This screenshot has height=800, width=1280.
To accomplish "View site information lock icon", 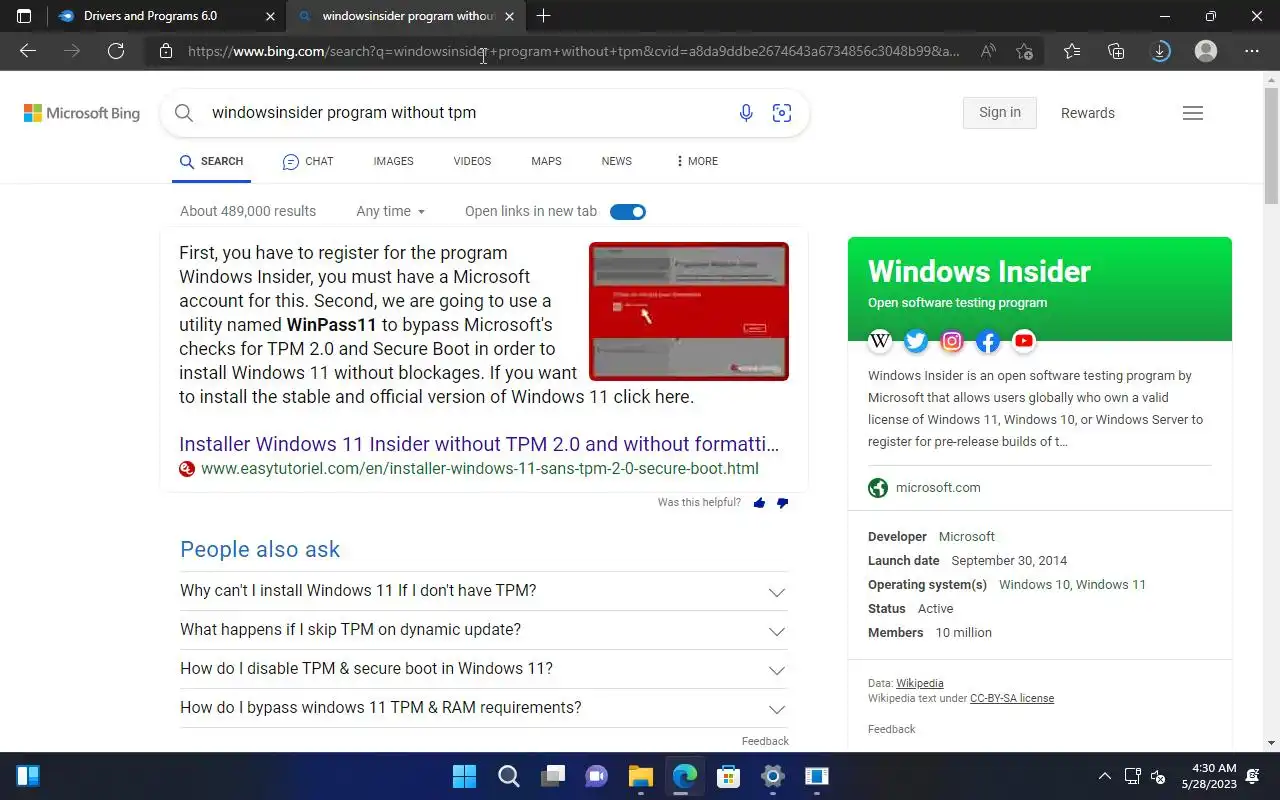I will click(166, 51).
